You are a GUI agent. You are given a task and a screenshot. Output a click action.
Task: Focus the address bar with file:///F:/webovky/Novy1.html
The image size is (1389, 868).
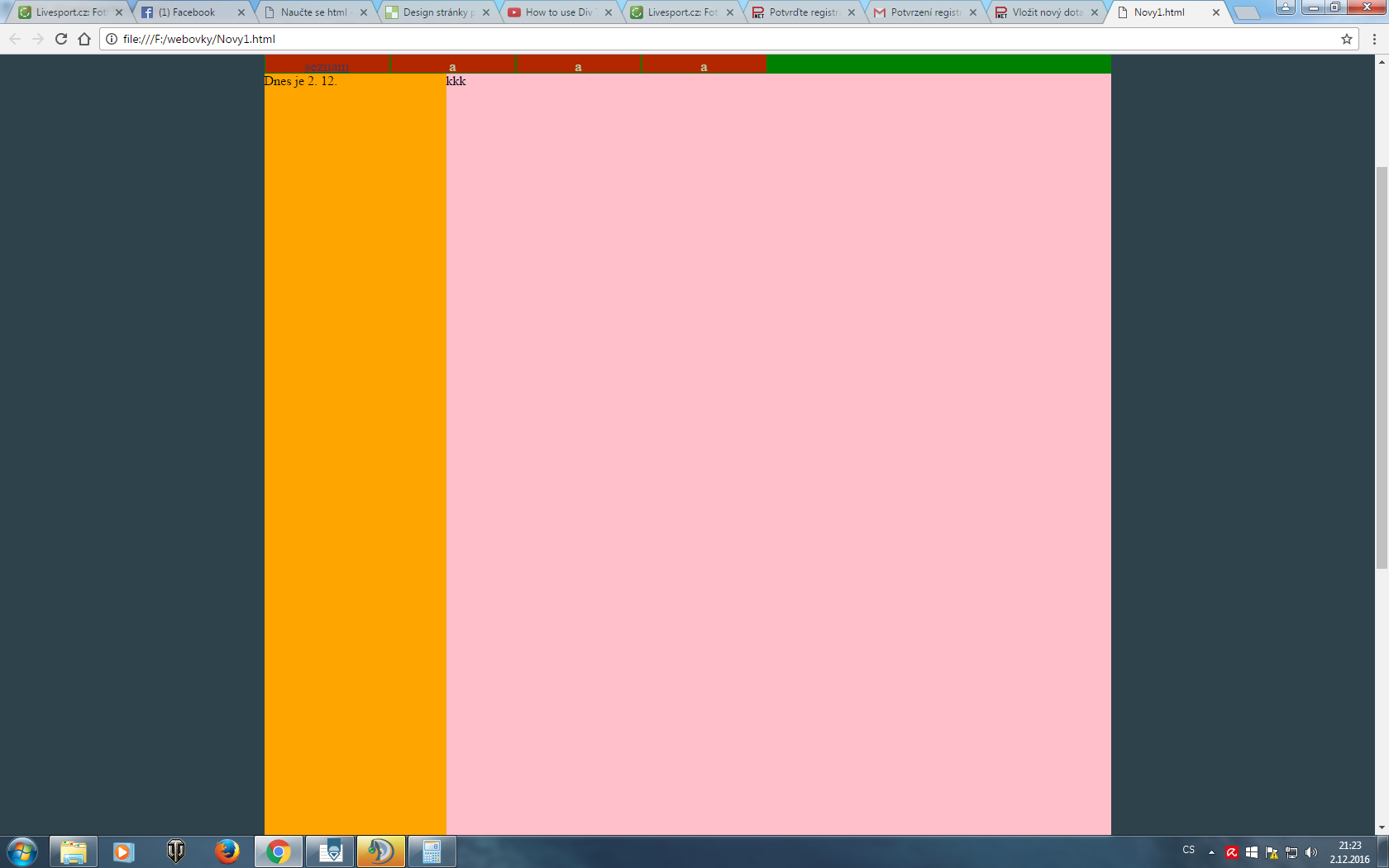(728, 39)
